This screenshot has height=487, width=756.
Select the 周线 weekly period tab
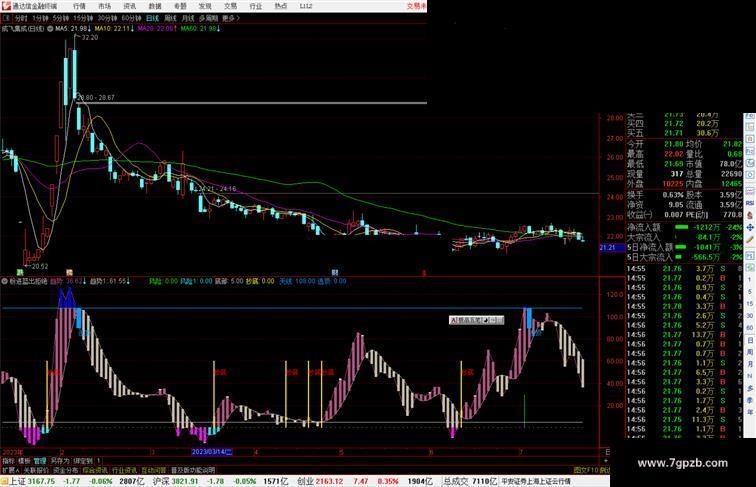[170, 18]
